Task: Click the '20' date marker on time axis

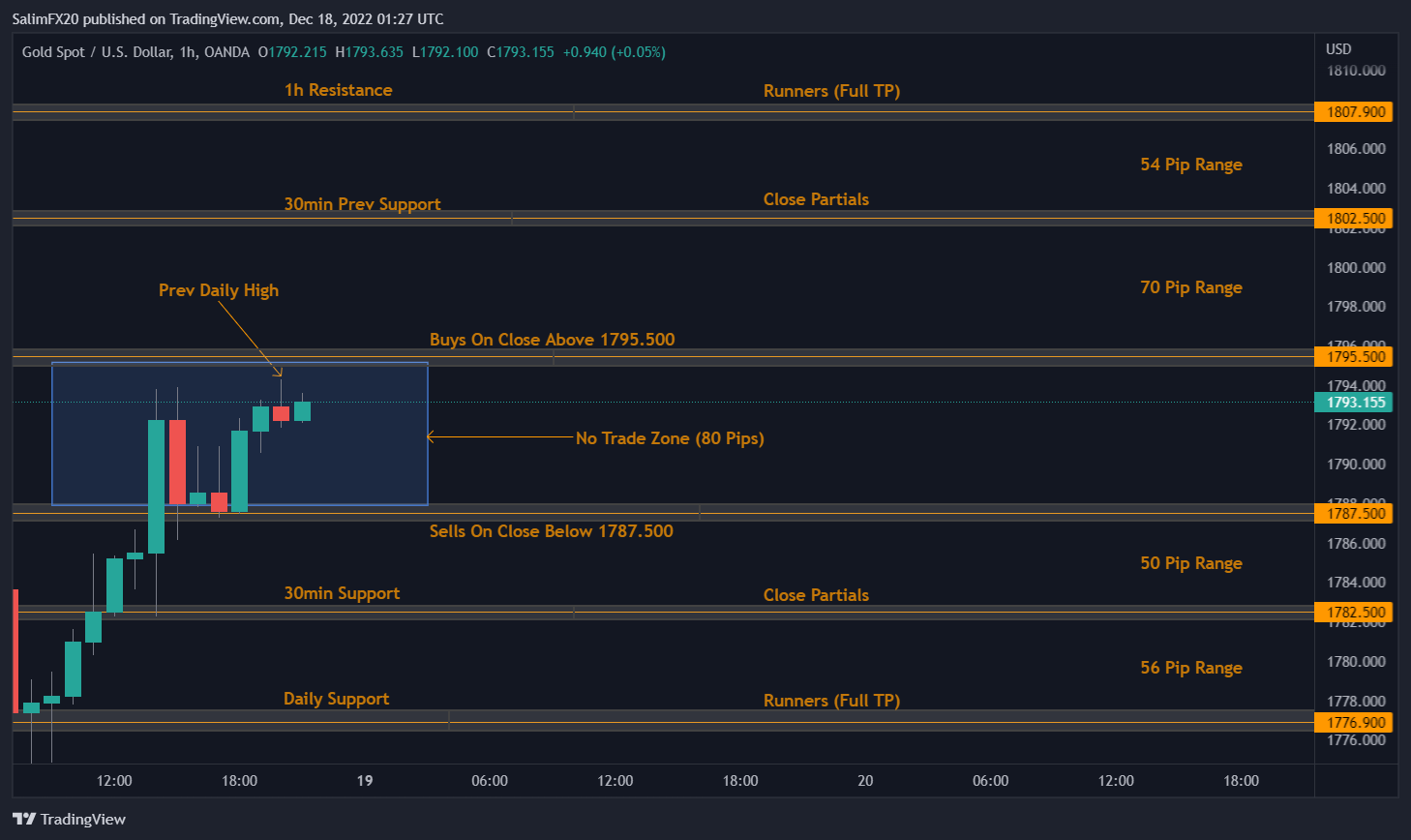Action: pyautogui.click(x=865, y=781)
